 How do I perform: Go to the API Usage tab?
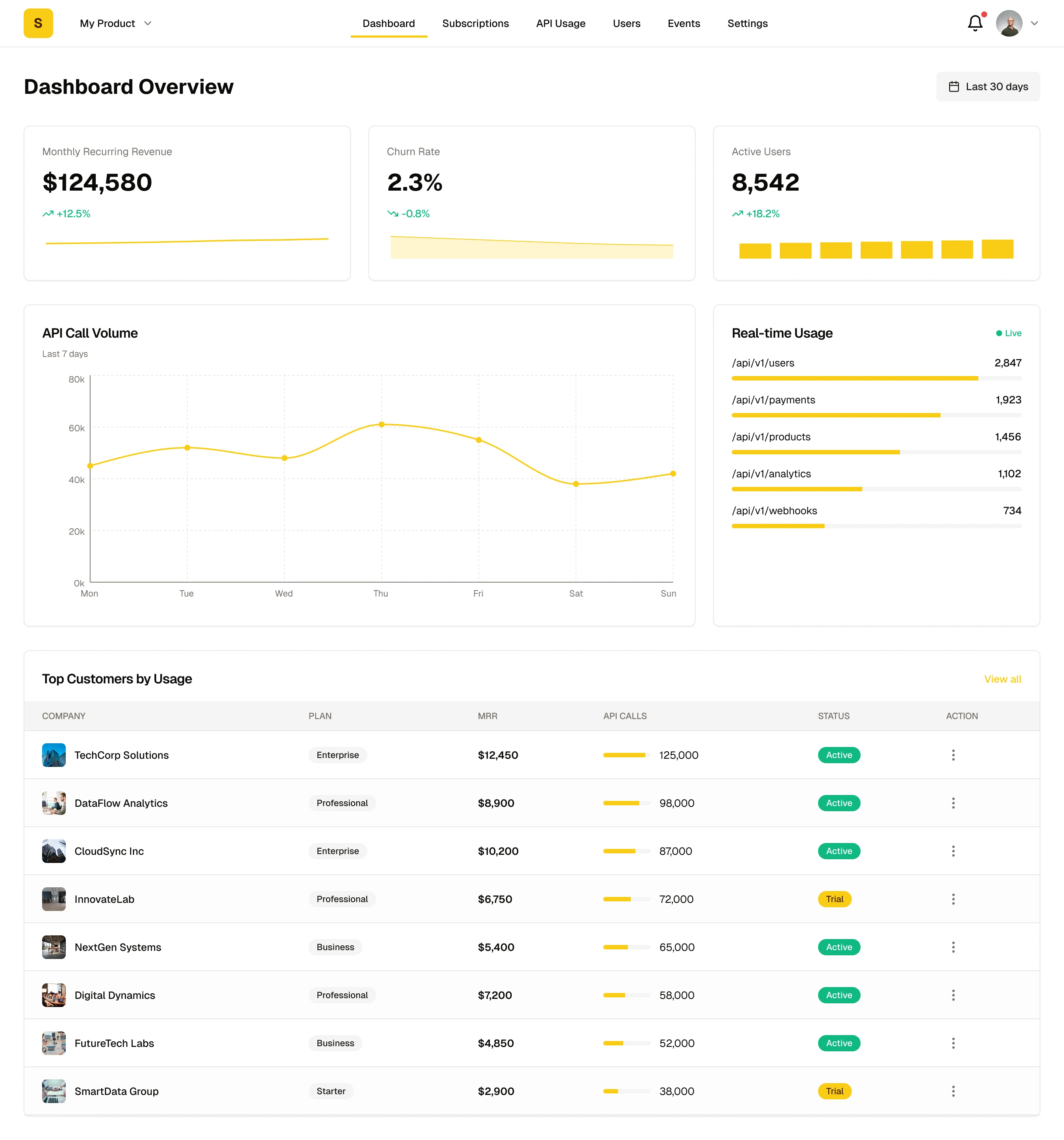tap(560, 24)
